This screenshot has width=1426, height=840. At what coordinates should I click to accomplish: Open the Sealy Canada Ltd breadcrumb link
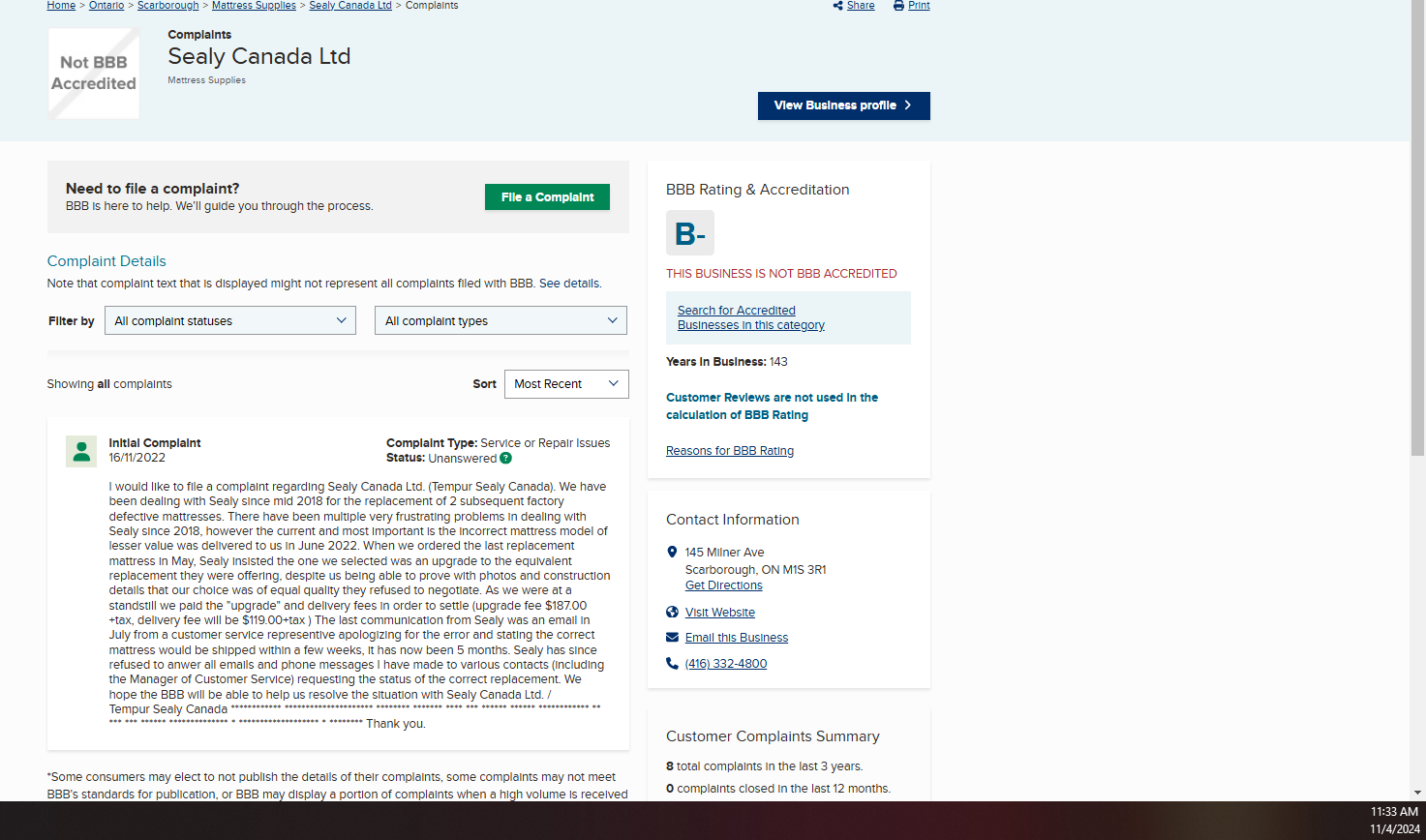(x=350, y=6)
